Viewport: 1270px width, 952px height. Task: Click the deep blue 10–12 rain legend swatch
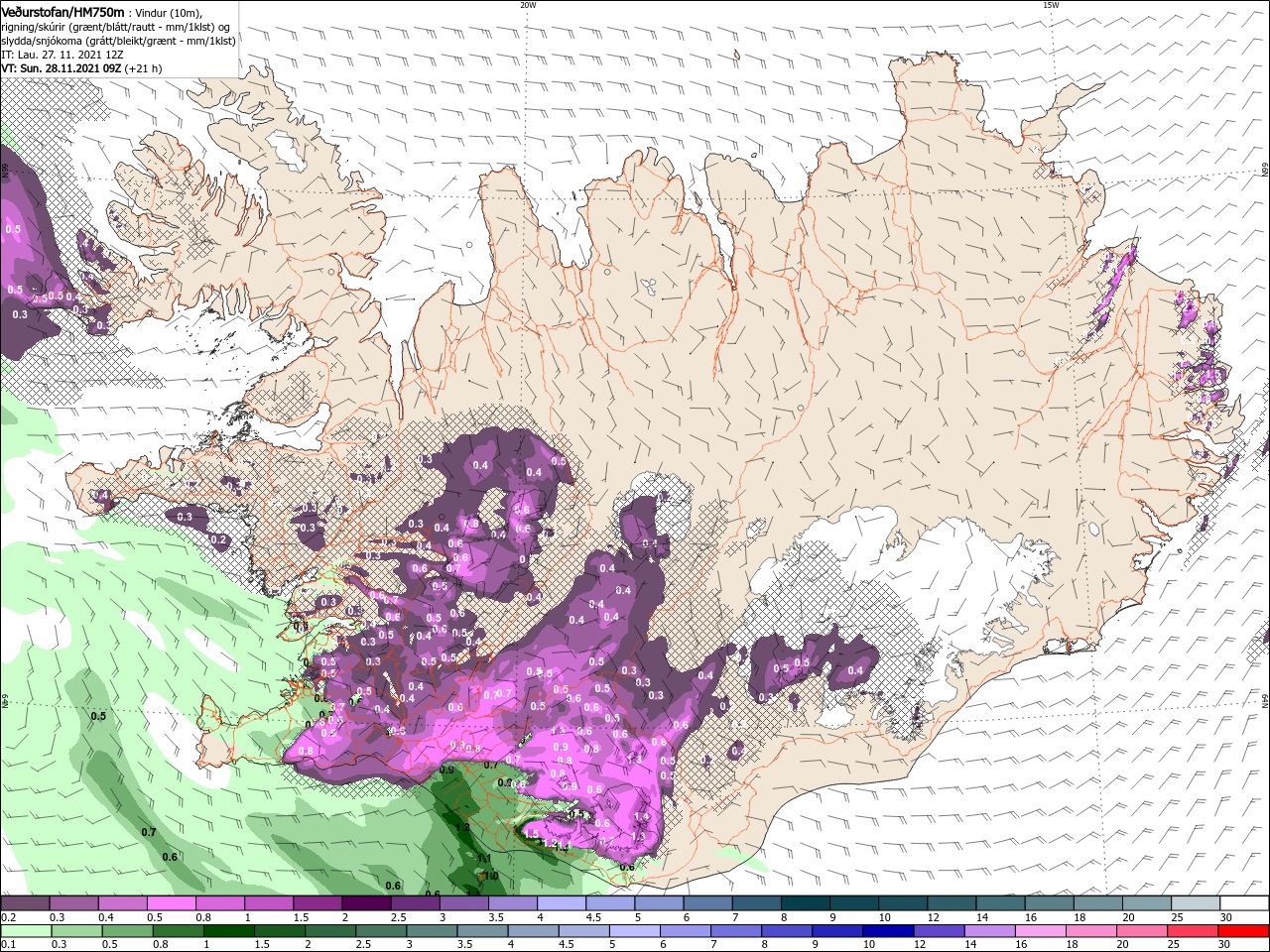(x=887, y=931)
